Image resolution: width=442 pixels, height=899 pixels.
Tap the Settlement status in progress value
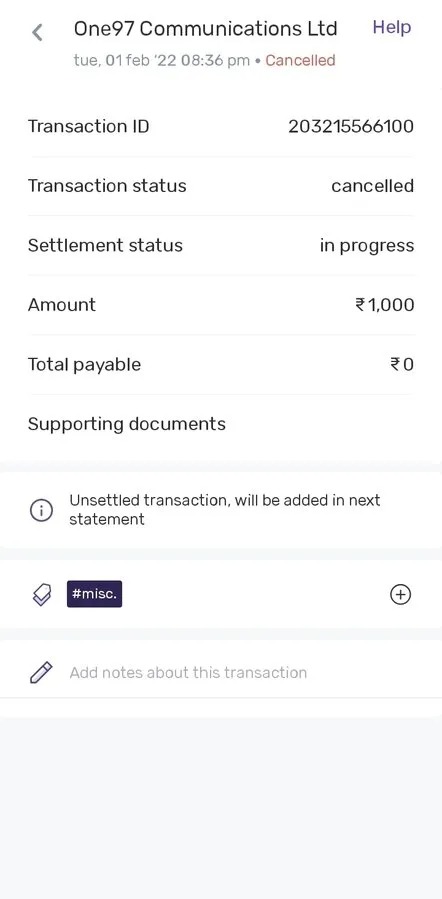pos(367,246)
